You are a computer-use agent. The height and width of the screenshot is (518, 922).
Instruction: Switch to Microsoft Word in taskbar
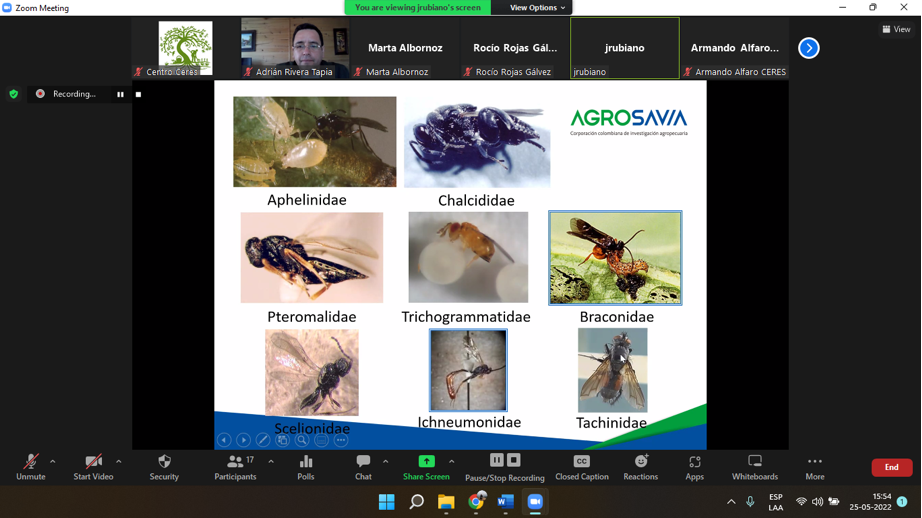tap(506, 502)
